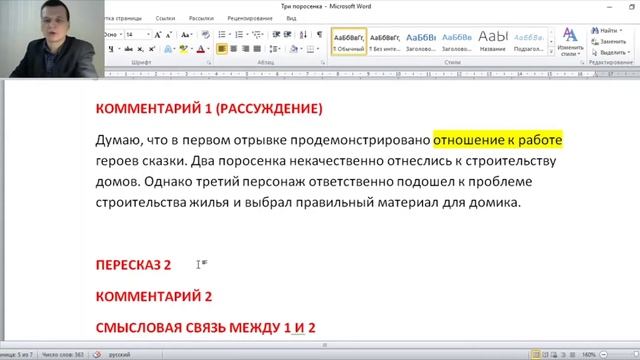Apply subscript formatting
The height and width of the screenshot is (360, 640).
[x=140, y=49]
